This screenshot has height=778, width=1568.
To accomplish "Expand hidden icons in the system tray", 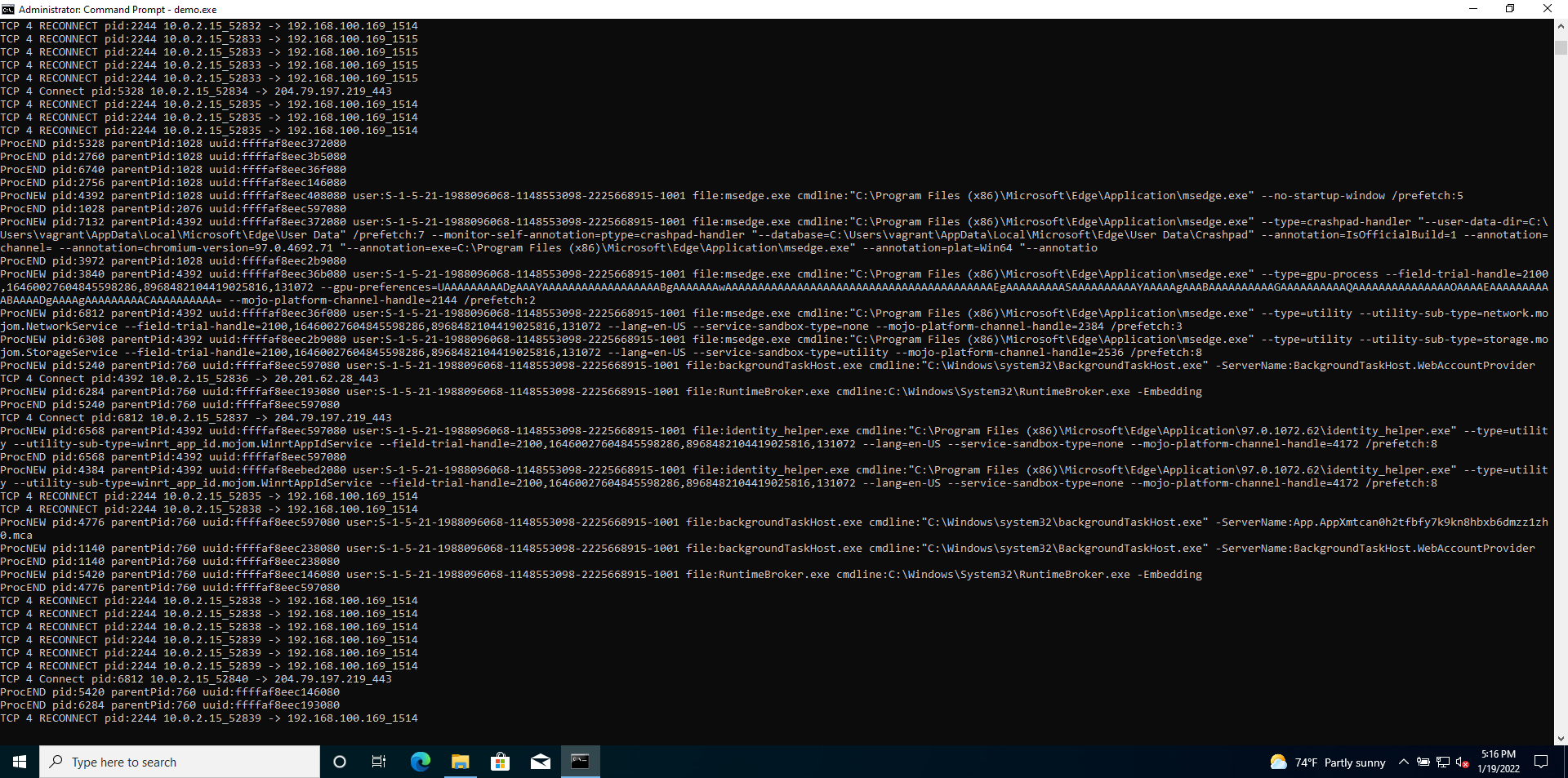I will click(x=1403, y=762).
